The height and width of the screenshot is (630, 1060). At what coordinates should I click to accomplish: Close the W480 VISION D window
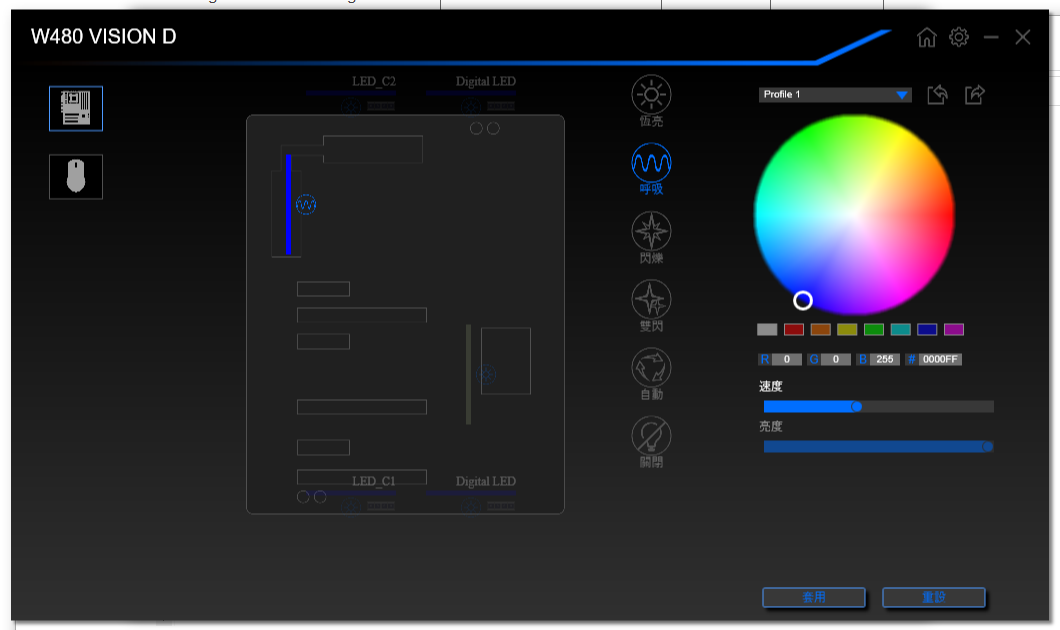coord(1023,37)
